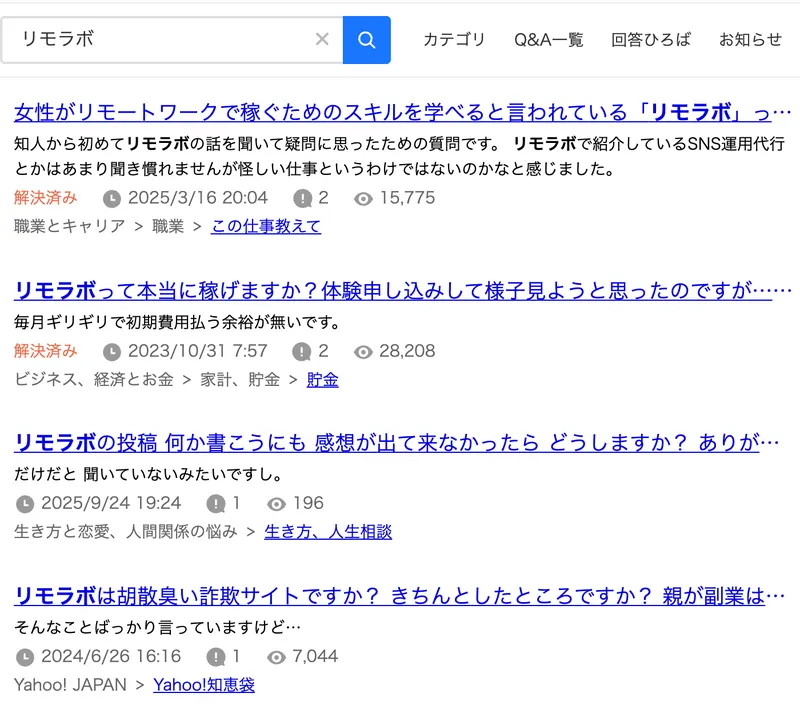Click the blue search magnifier button

(x=366, y=40)
